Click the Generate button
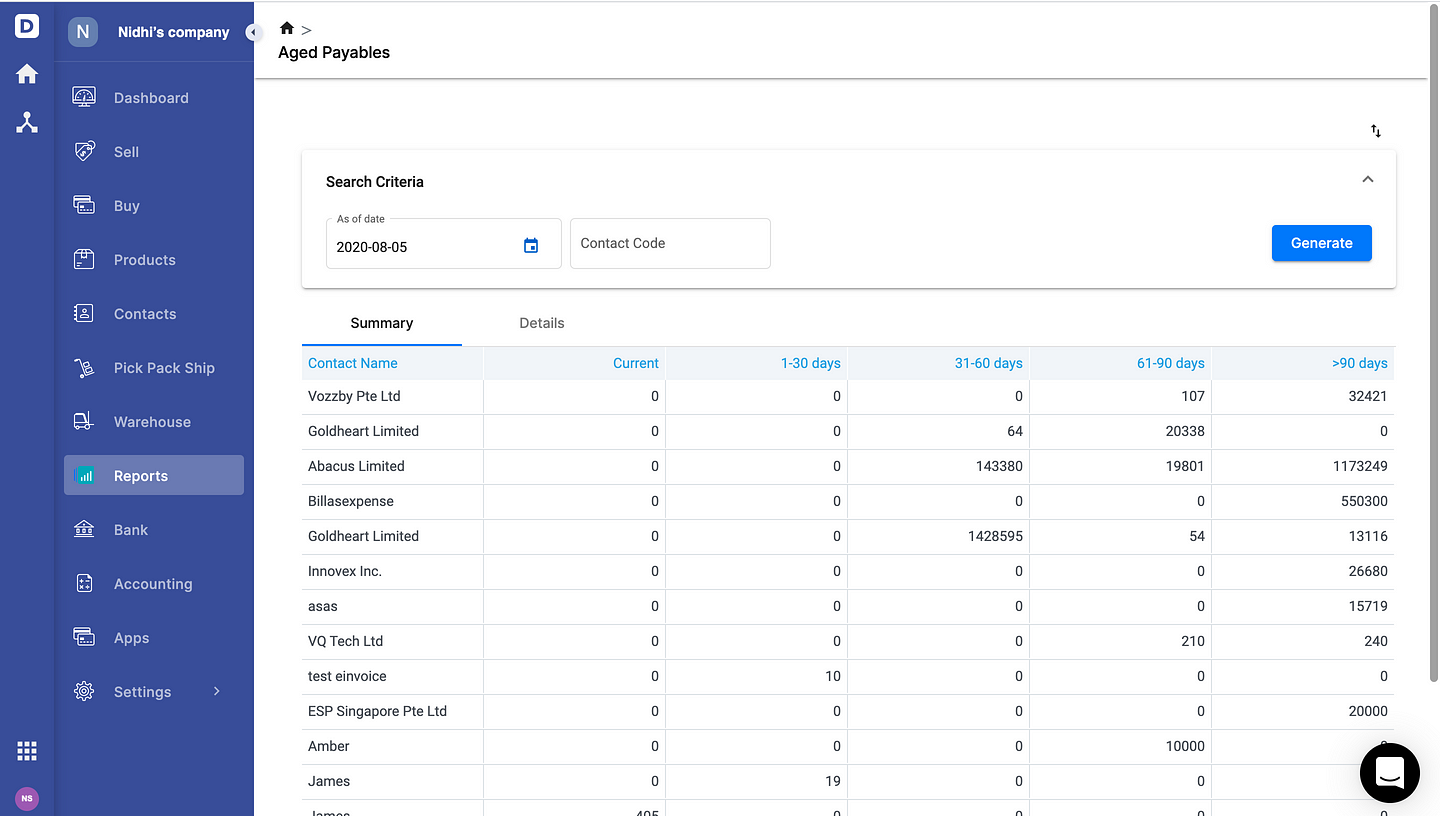Screen dimensions: 1440x816 pos(1322,243)
